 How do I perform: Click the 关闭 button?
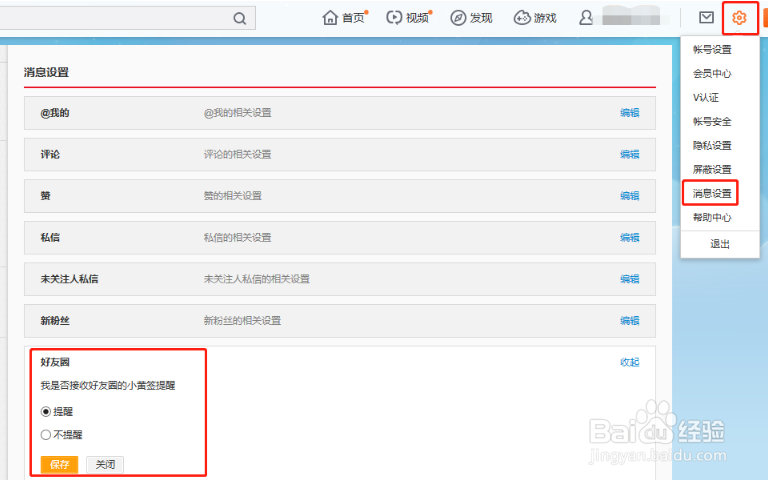click(x=105, y=464)
